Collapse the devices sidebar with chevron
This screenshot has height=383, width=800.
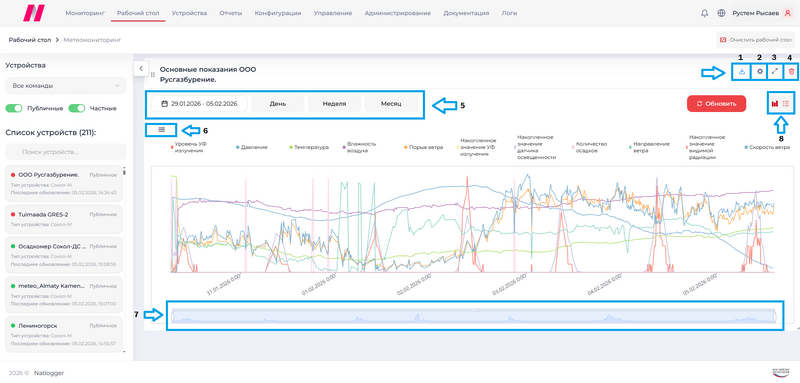pos(141,68)
